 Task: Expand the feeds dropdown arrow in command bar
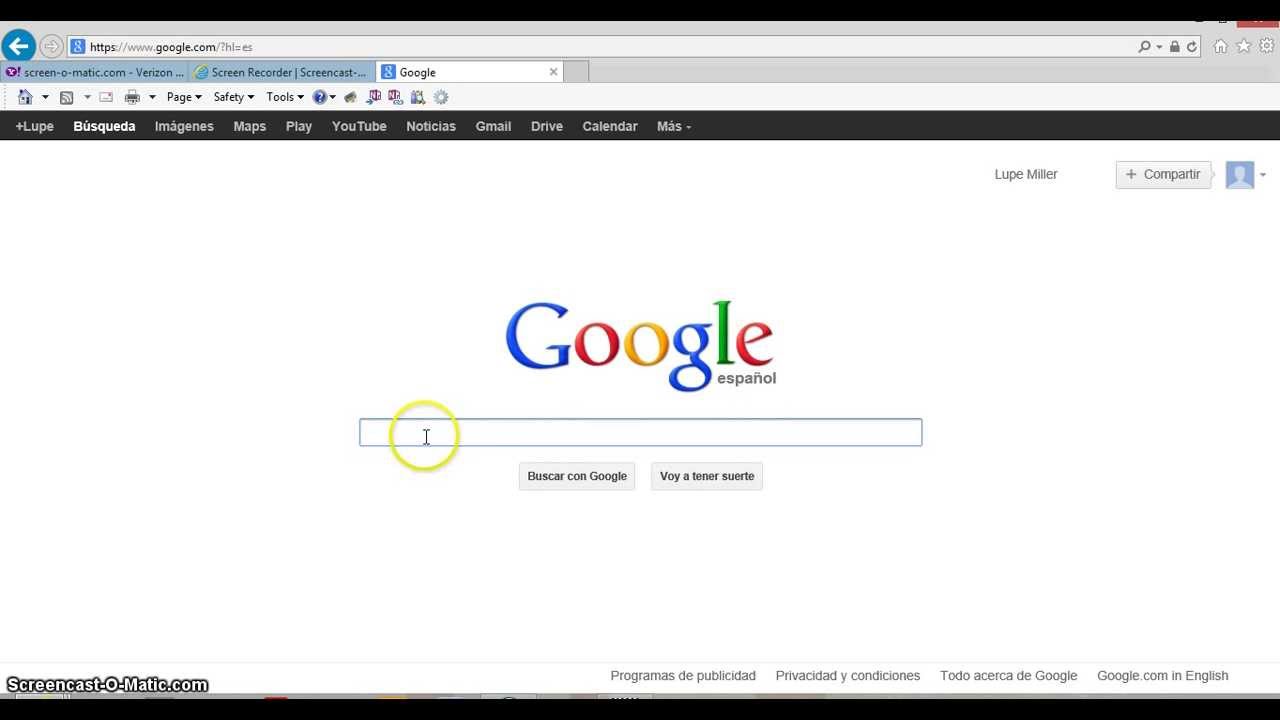point(87,97)
